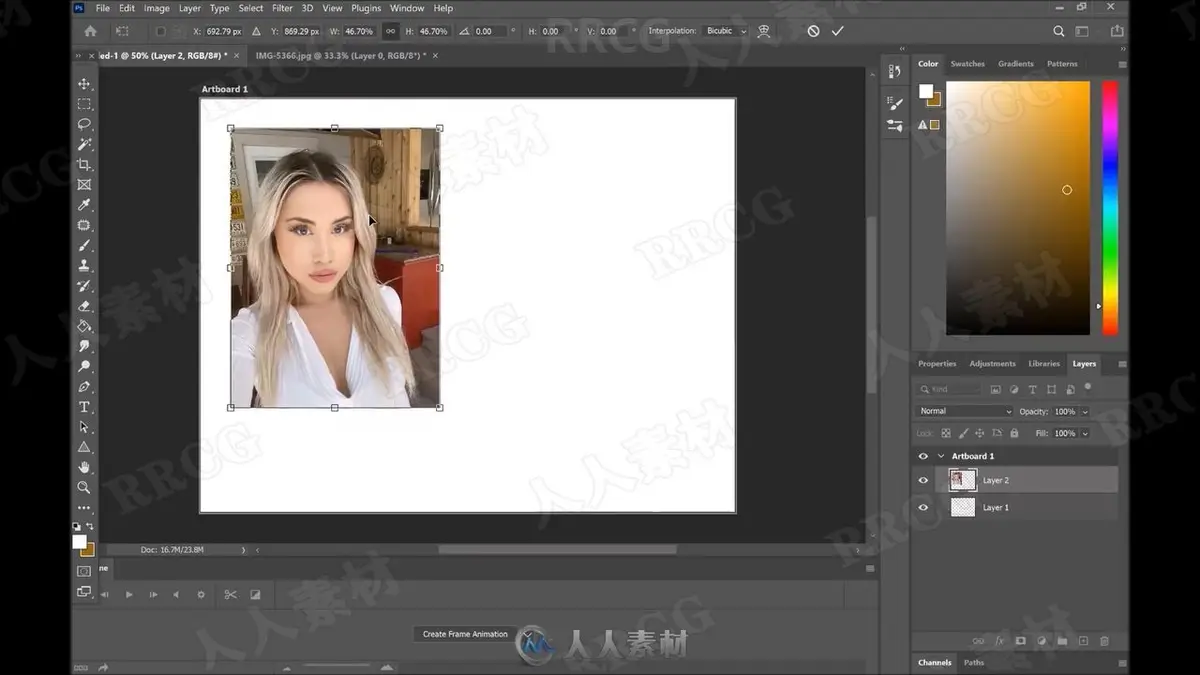Open the Layers panel menu icon
This screenshot has height=675, width=1200.
[x=1122, y=364]
